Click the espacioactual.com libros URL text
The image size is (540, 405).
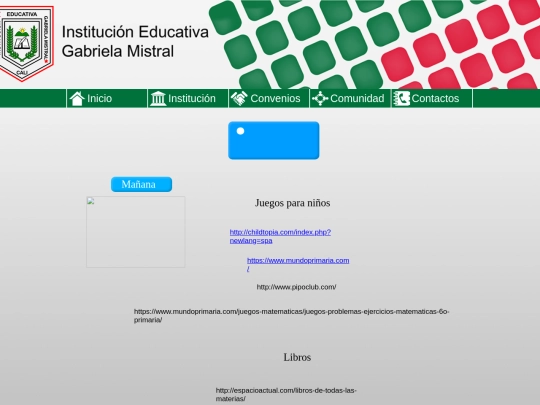click(x=286, y=394)
